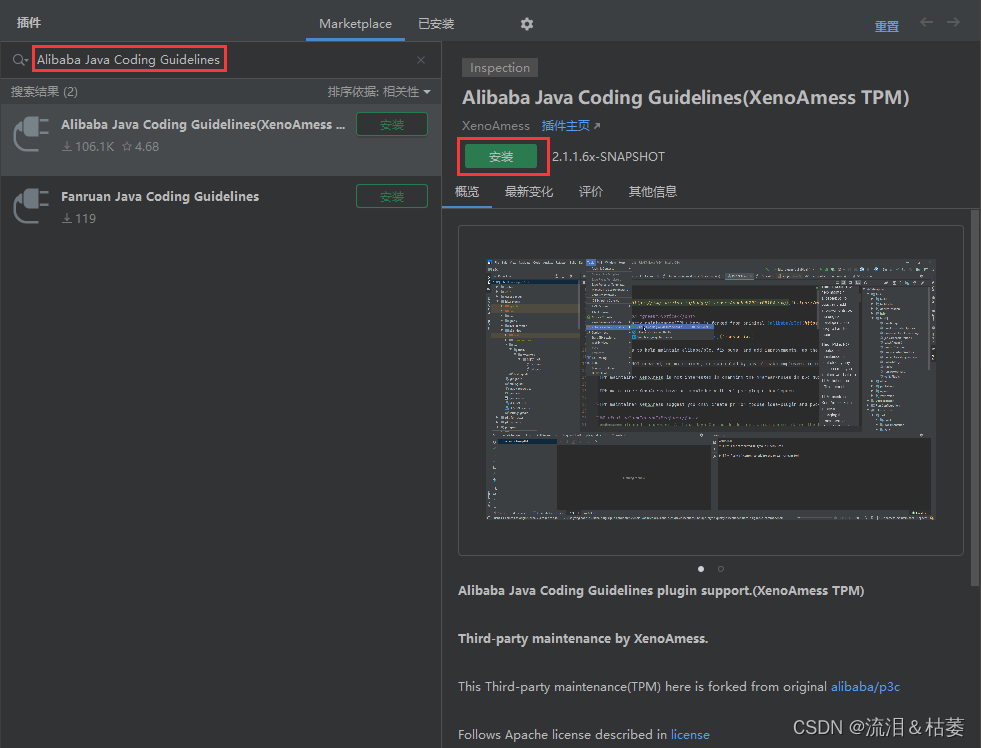Image resolution: width=981 pixels, height=748 pixels.
Task: Select the Fanruan Java Coding Guidelines result
Action: [221, 211]
